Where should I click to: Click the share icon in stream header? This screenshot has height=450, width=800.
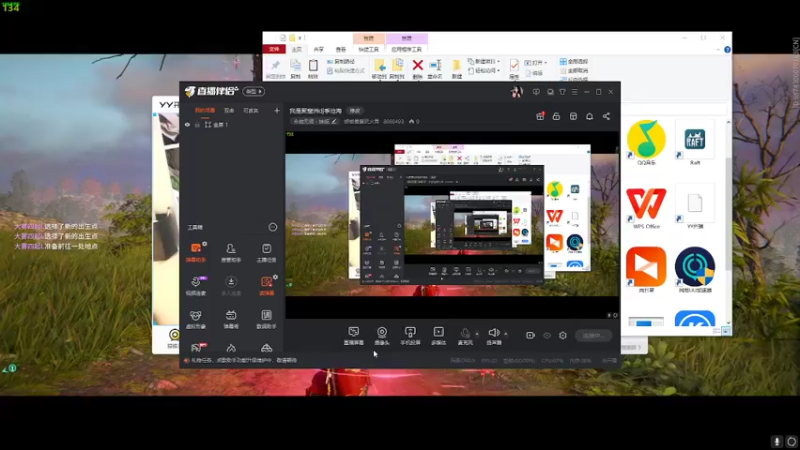[606, 116]
